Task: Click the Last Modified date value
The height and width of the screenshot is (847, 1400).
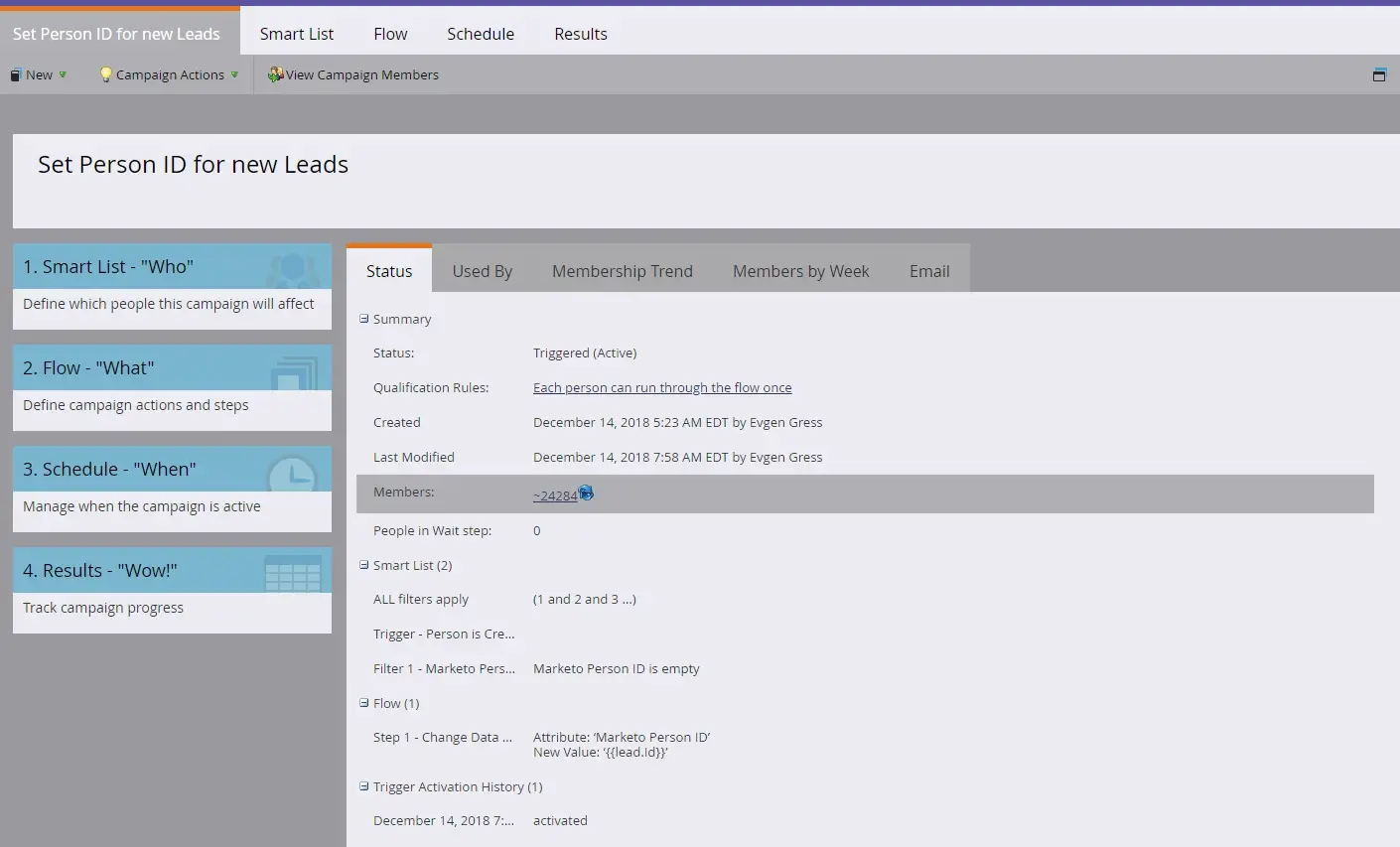Action: tap(678, 457)
